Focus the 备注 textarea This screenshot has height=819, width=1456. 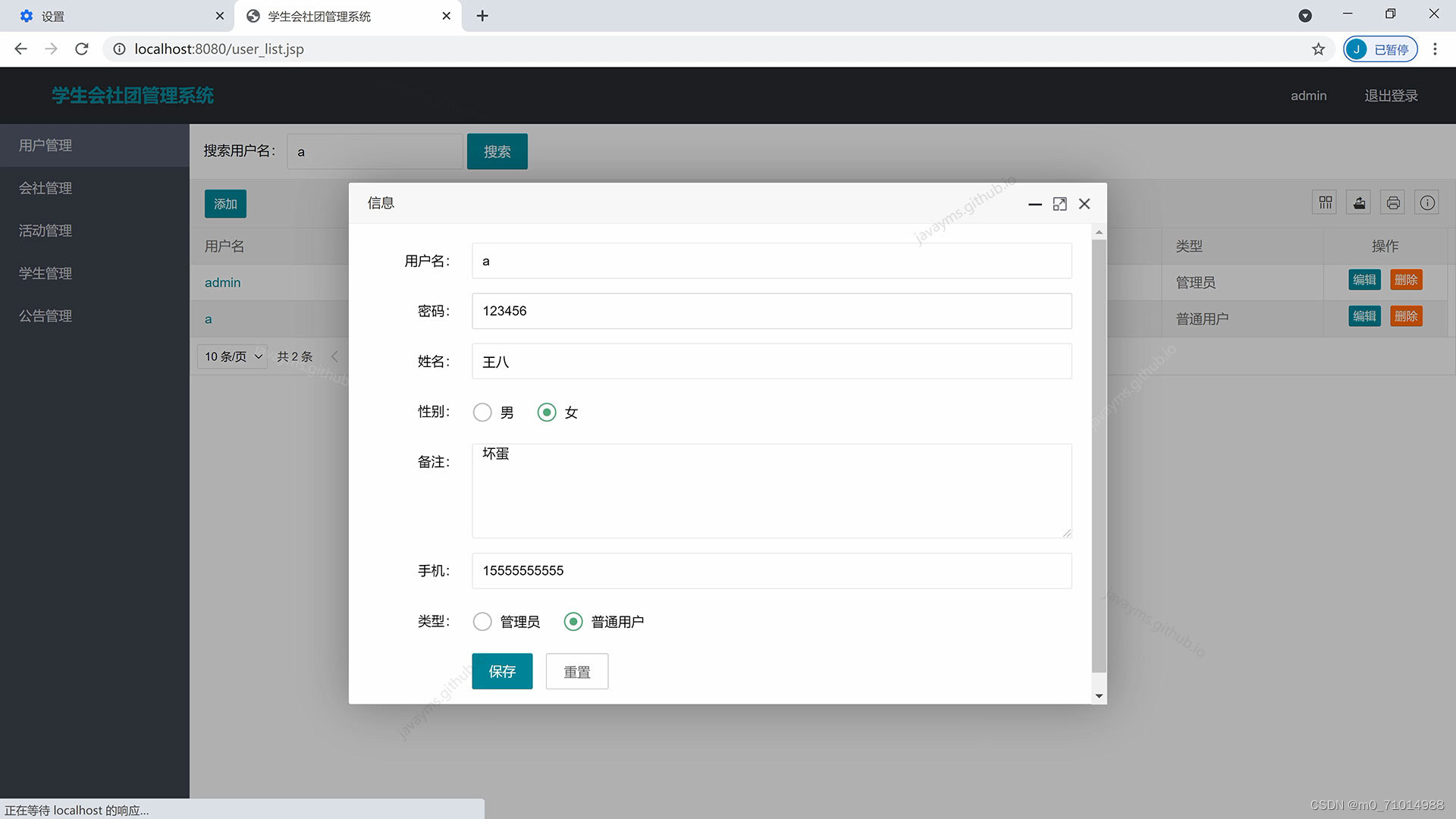pyautogui.click(x=772, y=491)
